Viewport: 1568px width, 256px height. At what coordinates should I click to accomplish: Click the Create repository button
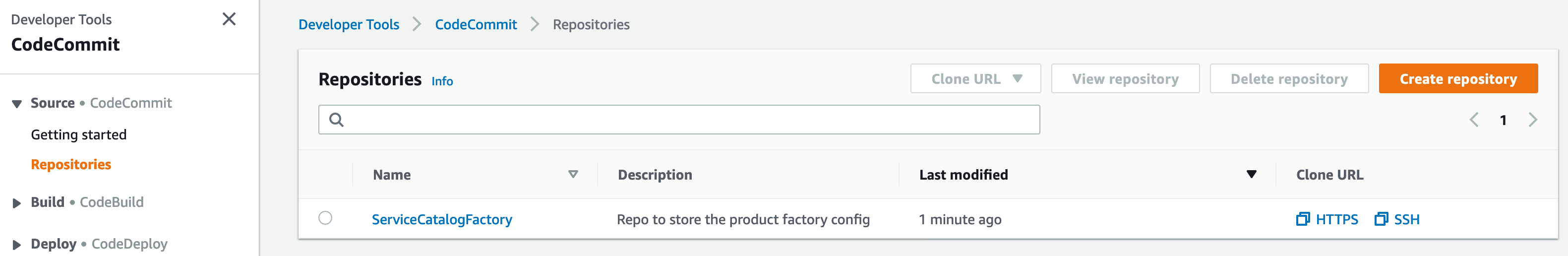coord(1458,78)
